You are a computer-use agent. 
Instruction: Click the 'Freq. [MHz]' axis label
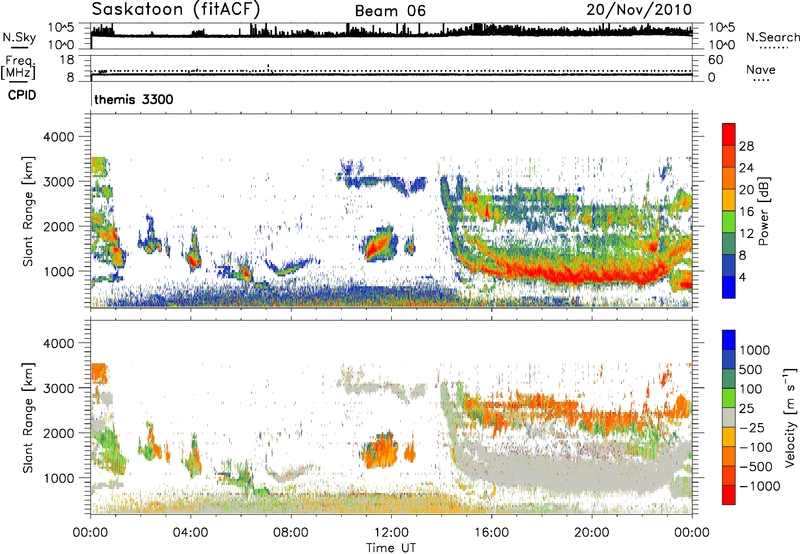[x=18, y=68]
